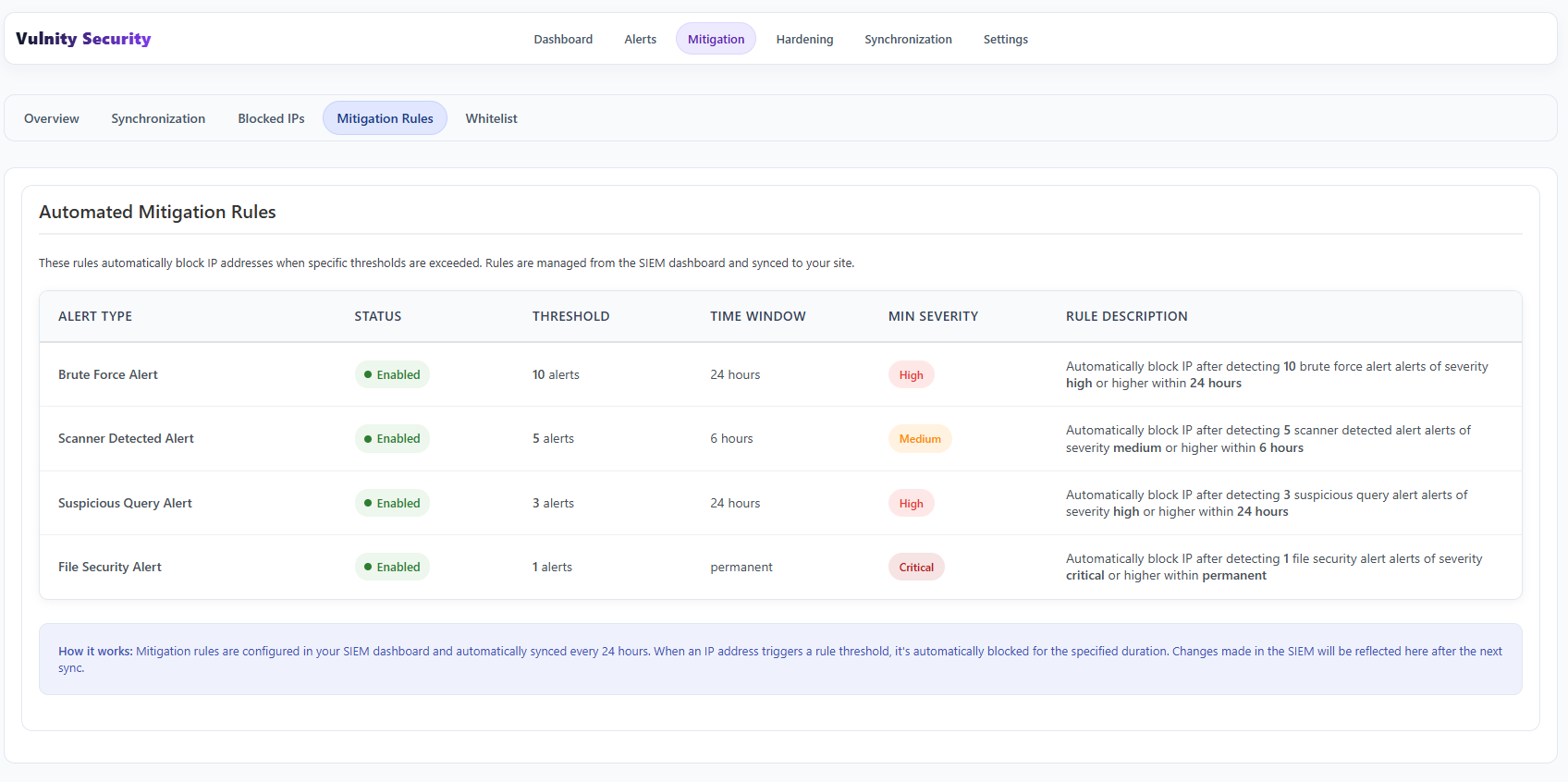This screenshot has height=782, width=1568.
Task: Open the Blocked IPs sub-tab
Action: click(x=271, y=118)
